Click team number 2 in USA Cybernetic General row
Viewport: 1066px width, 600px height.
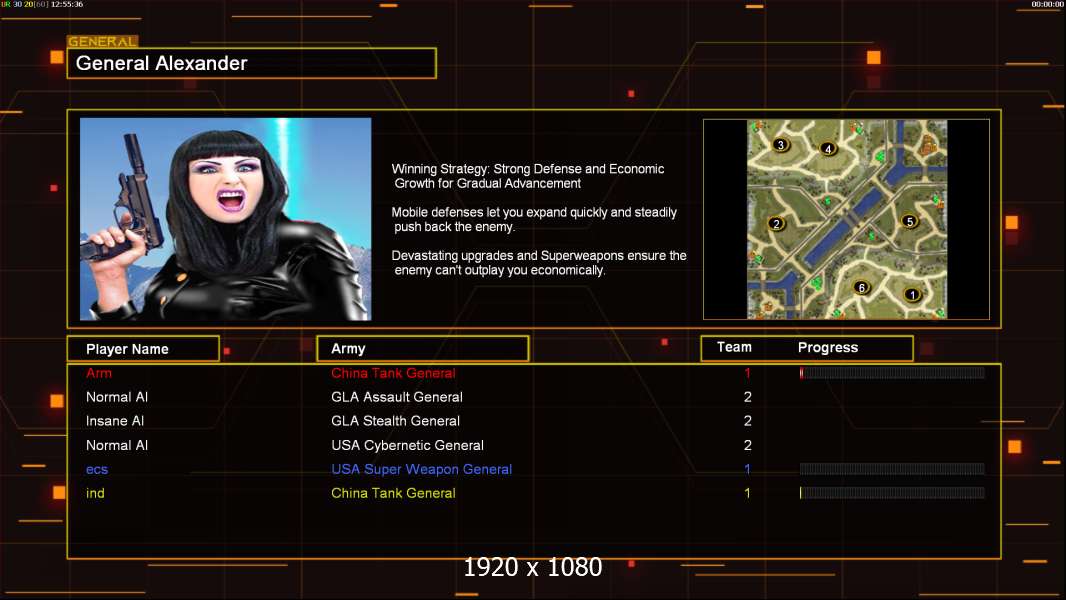(x=747, y=445)
